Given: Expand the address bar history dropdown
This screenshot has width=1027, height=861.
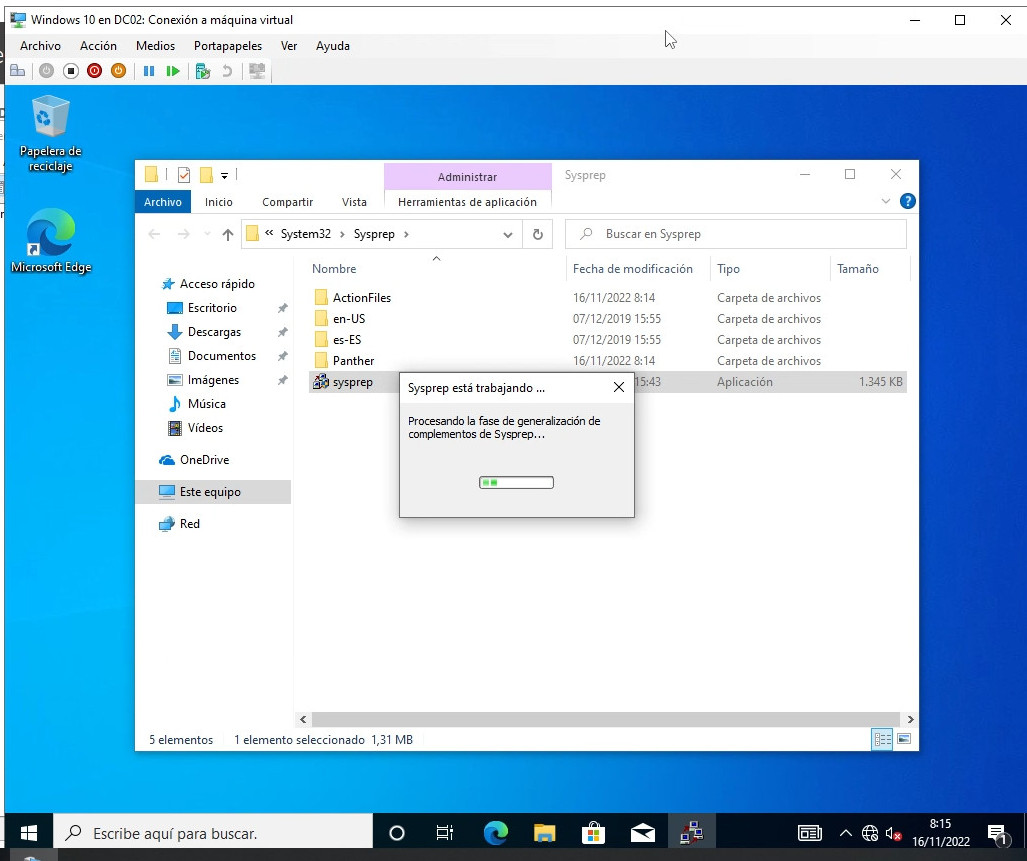Looking at the screenshot, I should (508, 235).
